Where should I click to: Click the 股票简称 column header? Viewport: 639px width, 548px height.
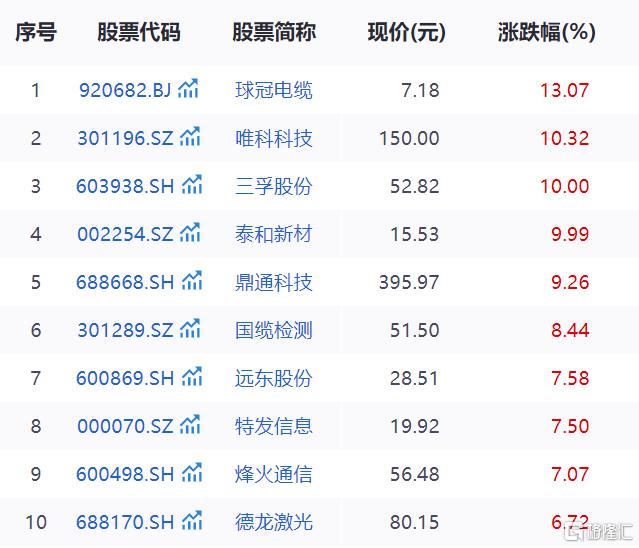(x=274, y=32)
